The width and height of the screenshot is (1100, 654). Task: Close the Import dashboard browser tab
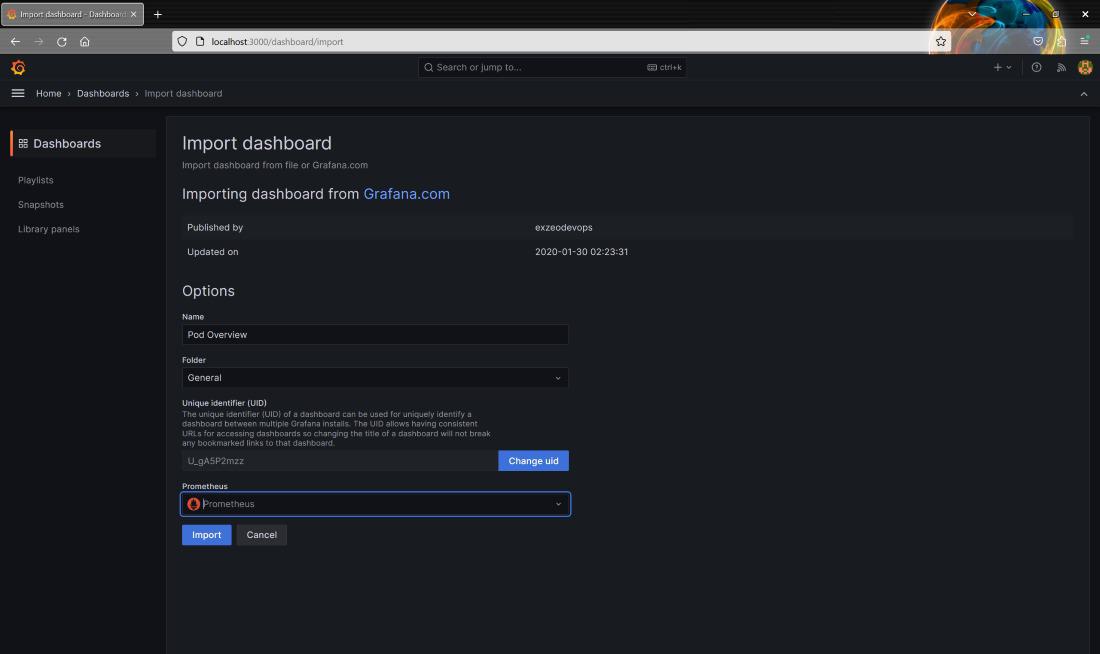click(x=133, y=14)
